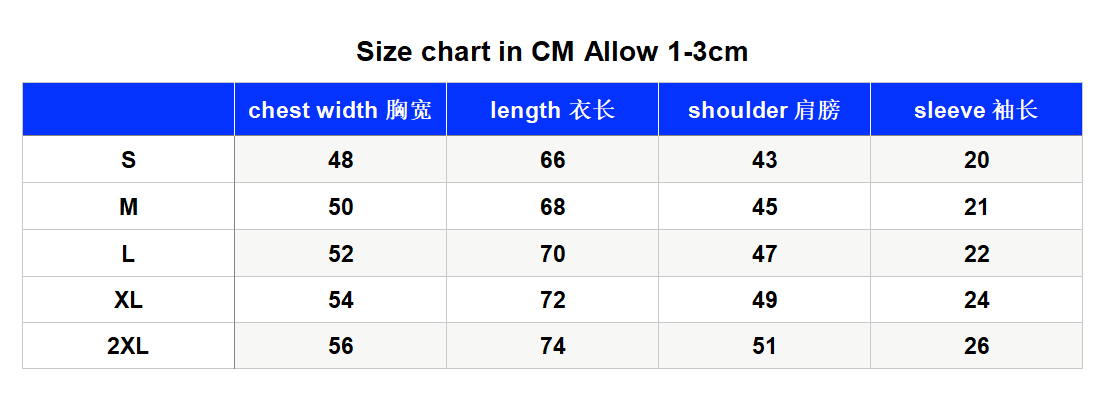
Task: Click the shoulder column header
Action: point(765,110)
